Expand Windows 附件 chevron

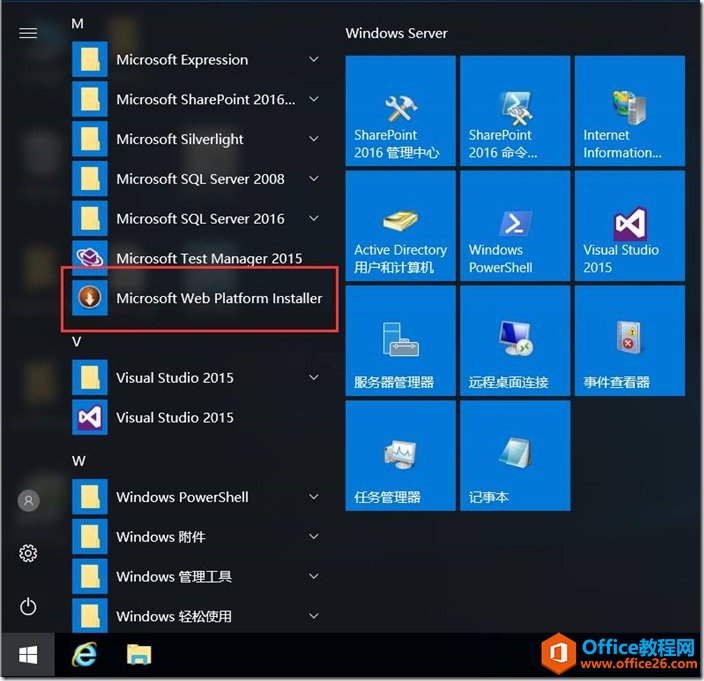(x=314, y=536)
